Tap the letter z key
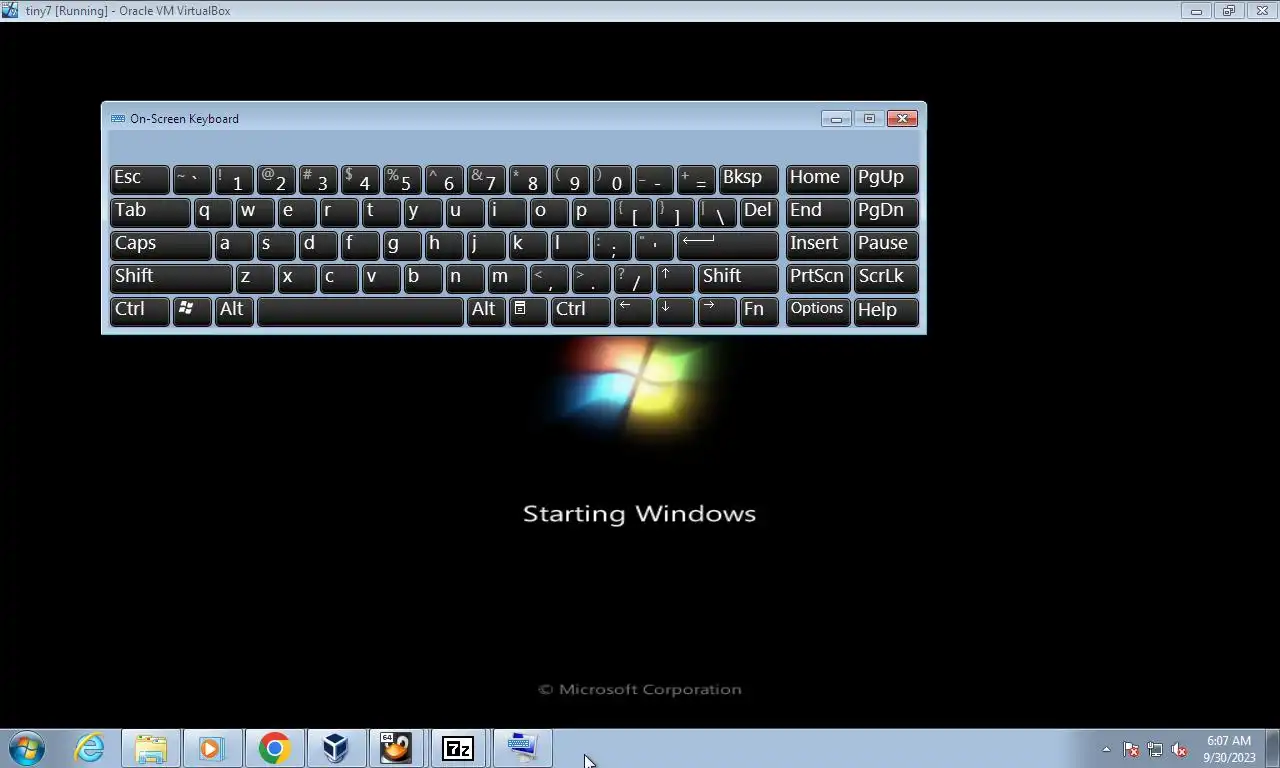 [x=255, y=277]
